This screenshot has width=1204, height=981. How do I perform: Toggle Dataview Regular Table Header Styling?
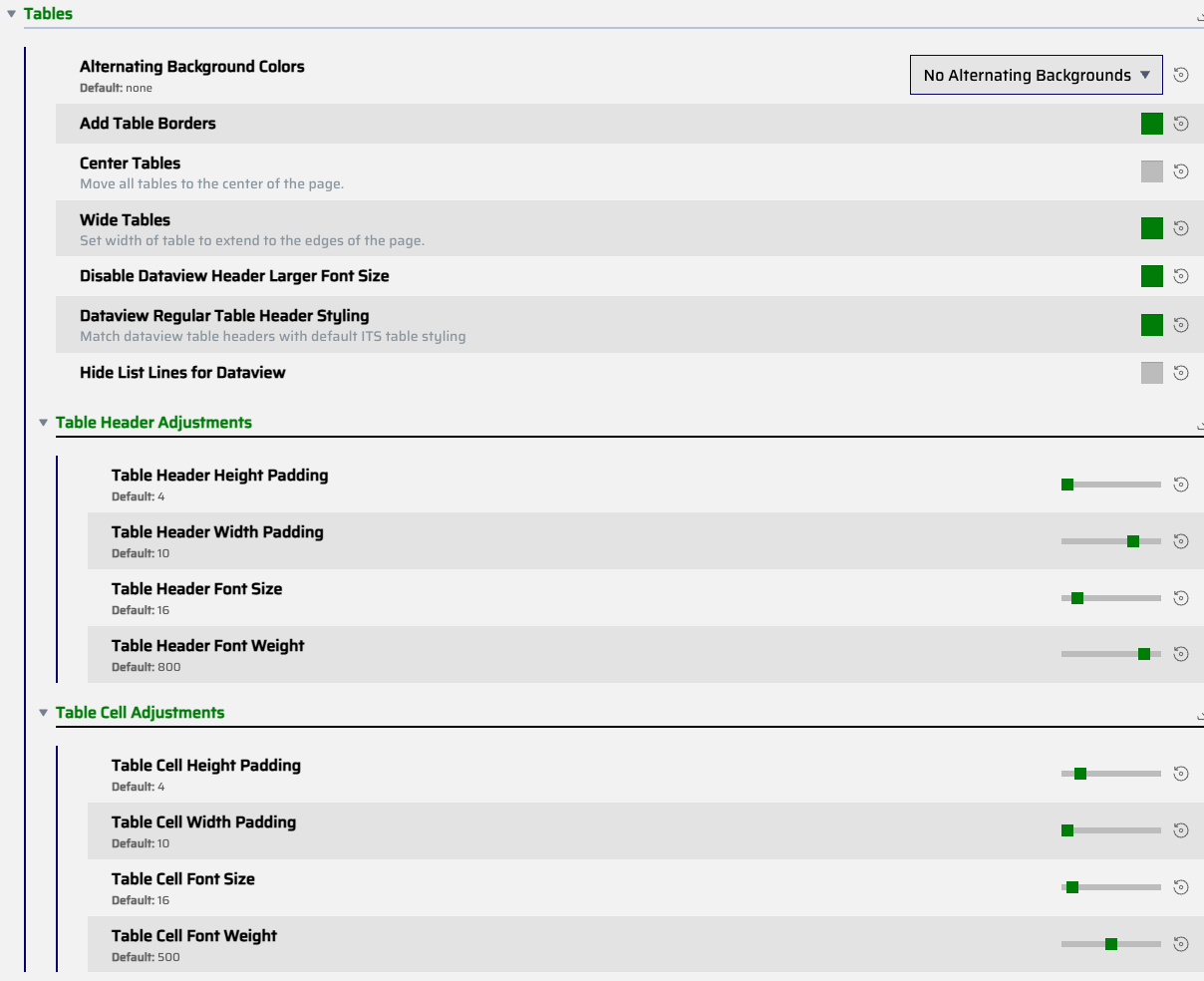tap(1152, 325)
